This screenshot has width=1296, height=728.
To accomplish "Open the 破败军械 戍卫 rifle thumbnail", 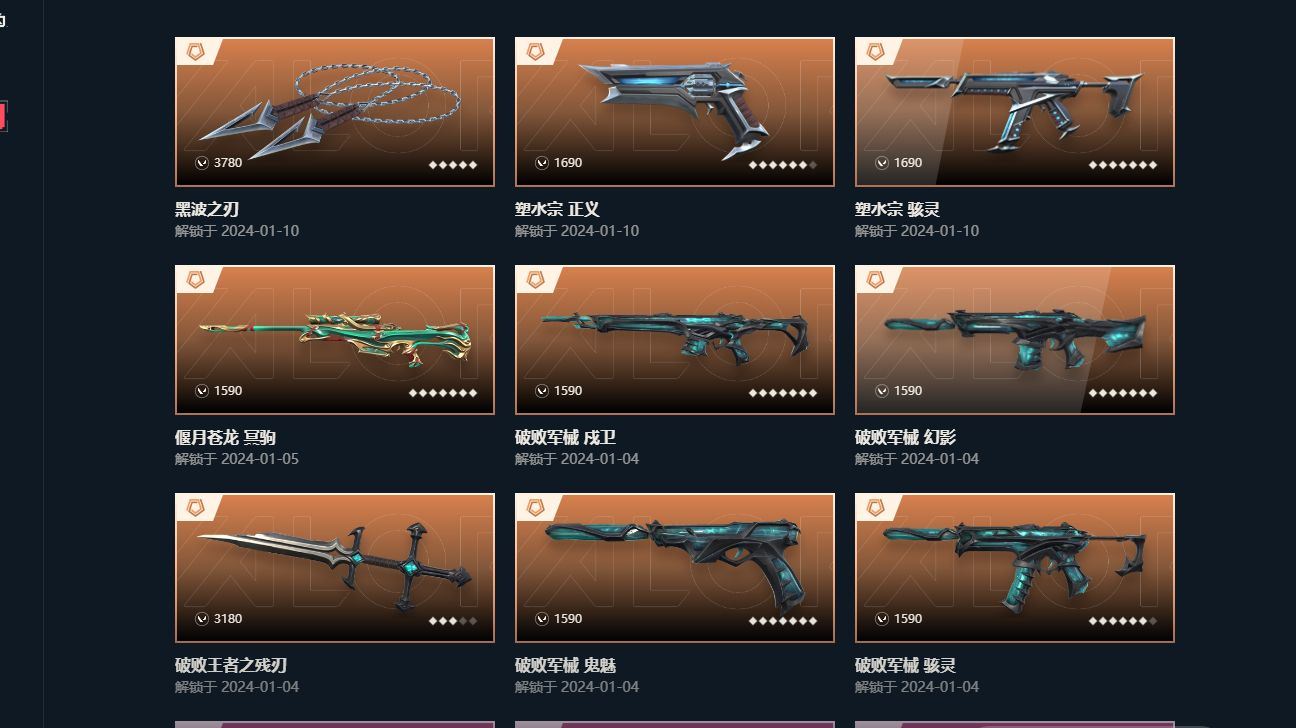I will (x=675, y=340).
